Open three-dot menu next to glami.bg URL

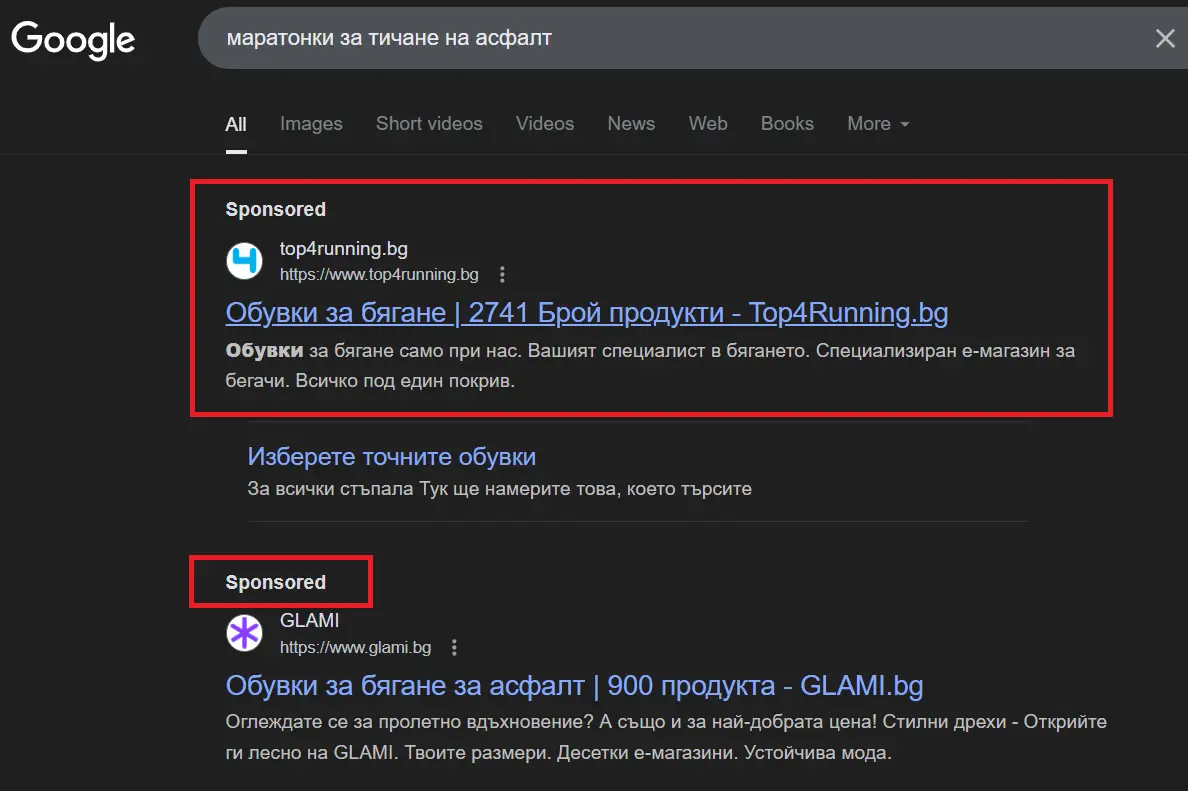pos(454,647)
